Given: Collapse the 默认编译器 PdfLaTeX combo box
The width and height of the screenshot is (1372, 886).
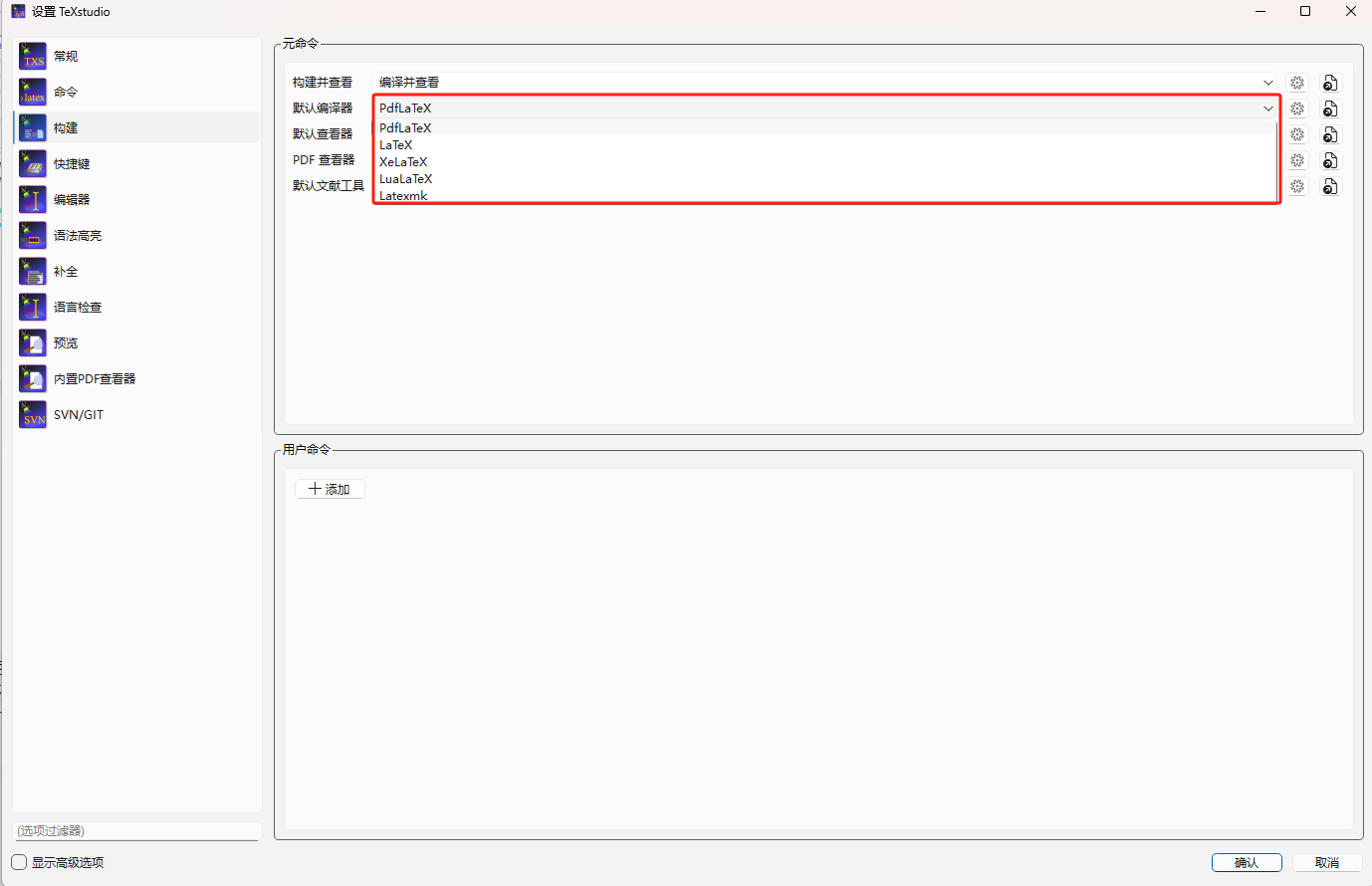Looking at the screenshot, I should (825, 109).
